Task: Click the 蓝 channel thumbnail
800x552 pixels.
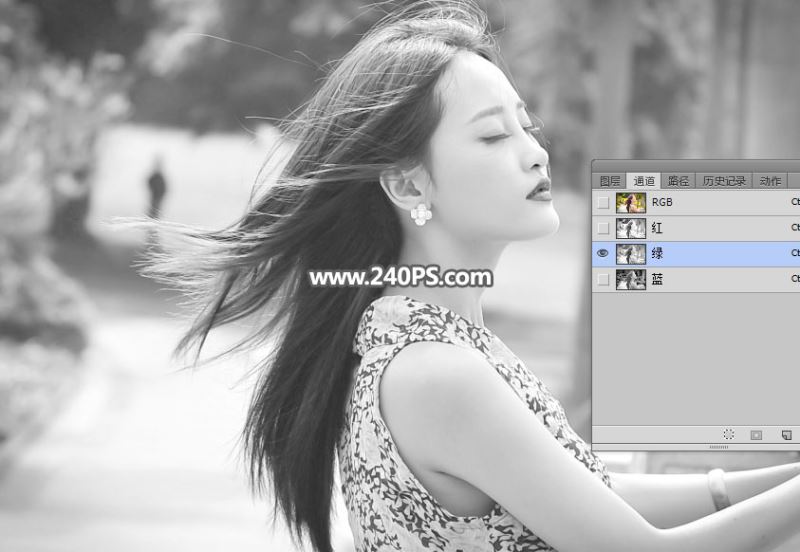Action: 631,280
